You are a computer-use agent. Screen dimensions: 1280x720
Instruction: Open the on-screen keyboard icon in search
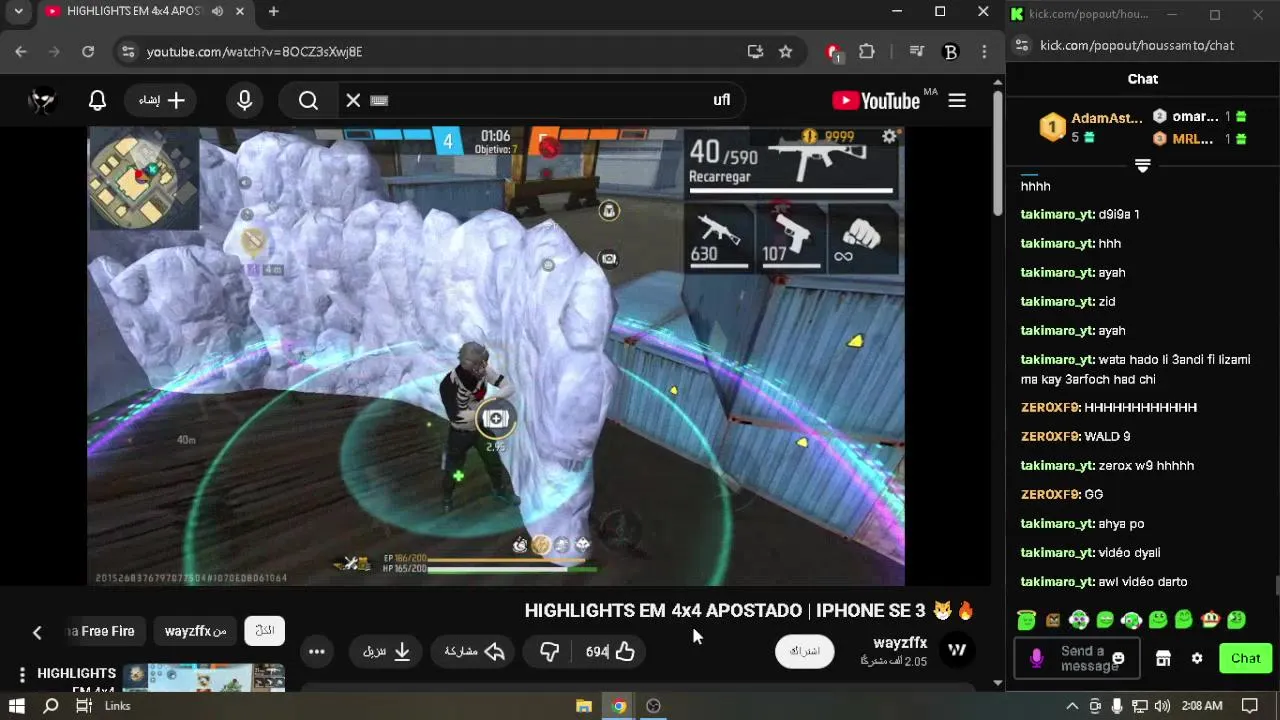pyautogui.click(x=379, y=100)
